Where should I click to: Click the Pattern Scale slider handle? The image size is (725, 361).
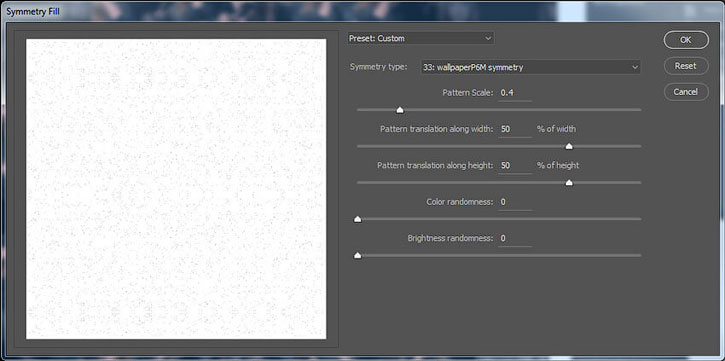click(x=400, y=110)
